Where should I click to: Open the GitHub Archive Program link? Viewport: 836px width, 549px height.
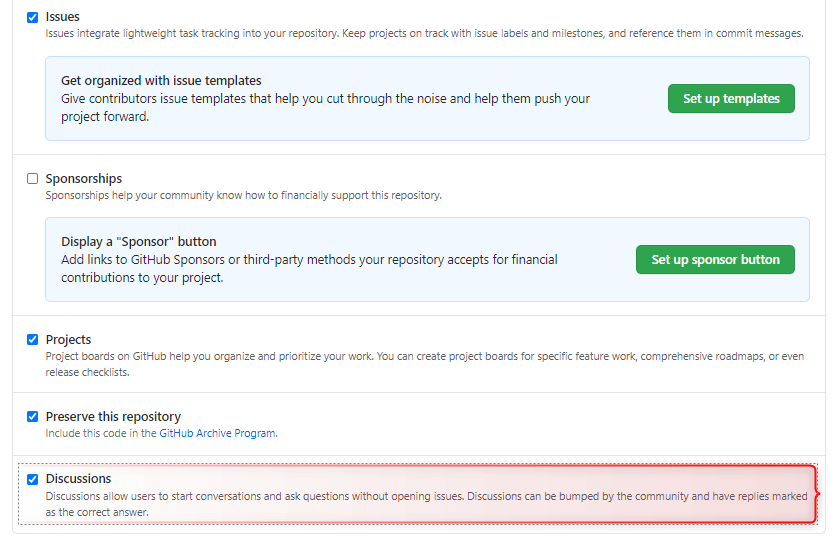coord(217,434)
